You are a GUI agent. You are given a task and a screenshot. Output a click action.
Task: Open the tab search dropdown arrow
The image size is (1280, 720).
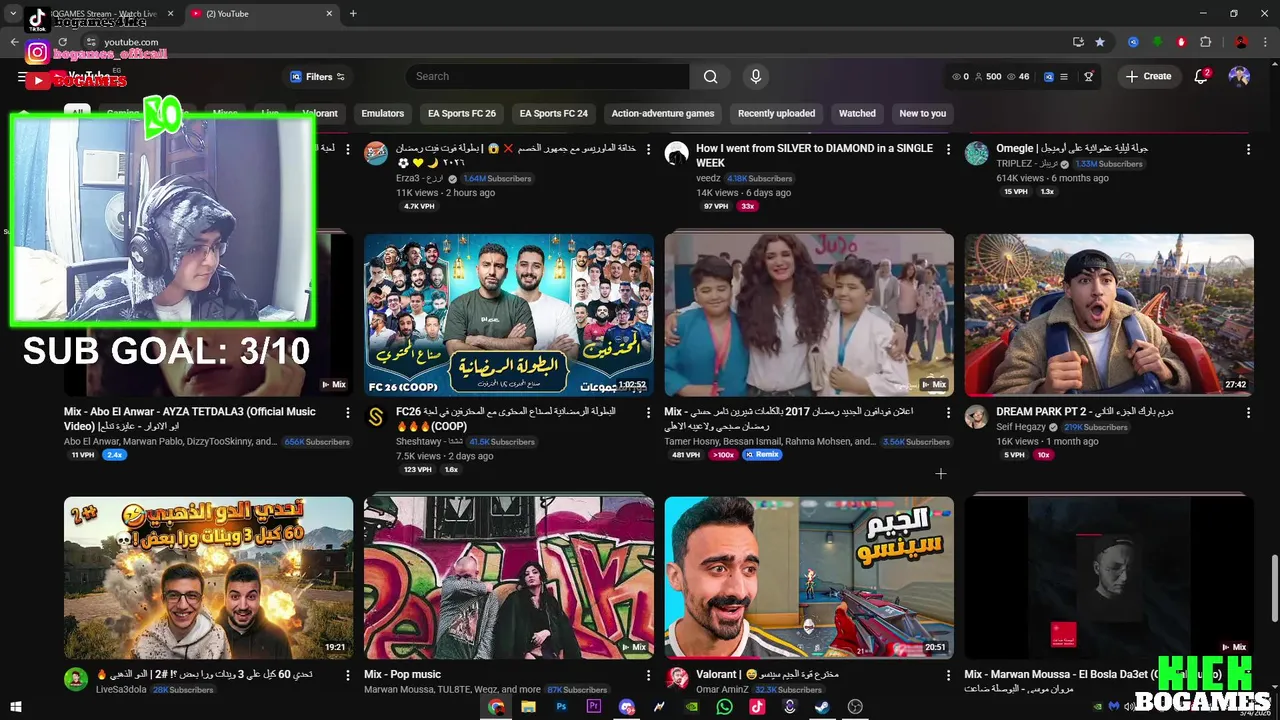coord(13,14)
